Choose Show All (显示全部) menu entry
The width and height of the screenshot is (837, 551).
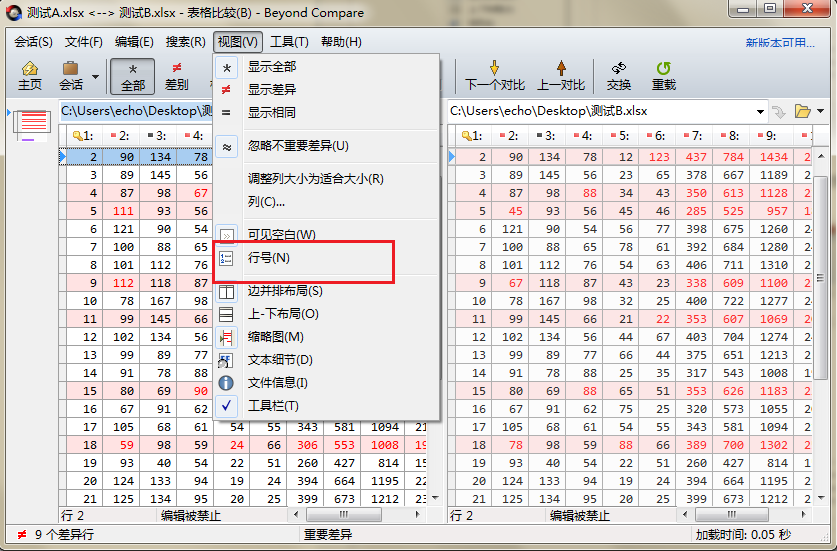point(326,67)
